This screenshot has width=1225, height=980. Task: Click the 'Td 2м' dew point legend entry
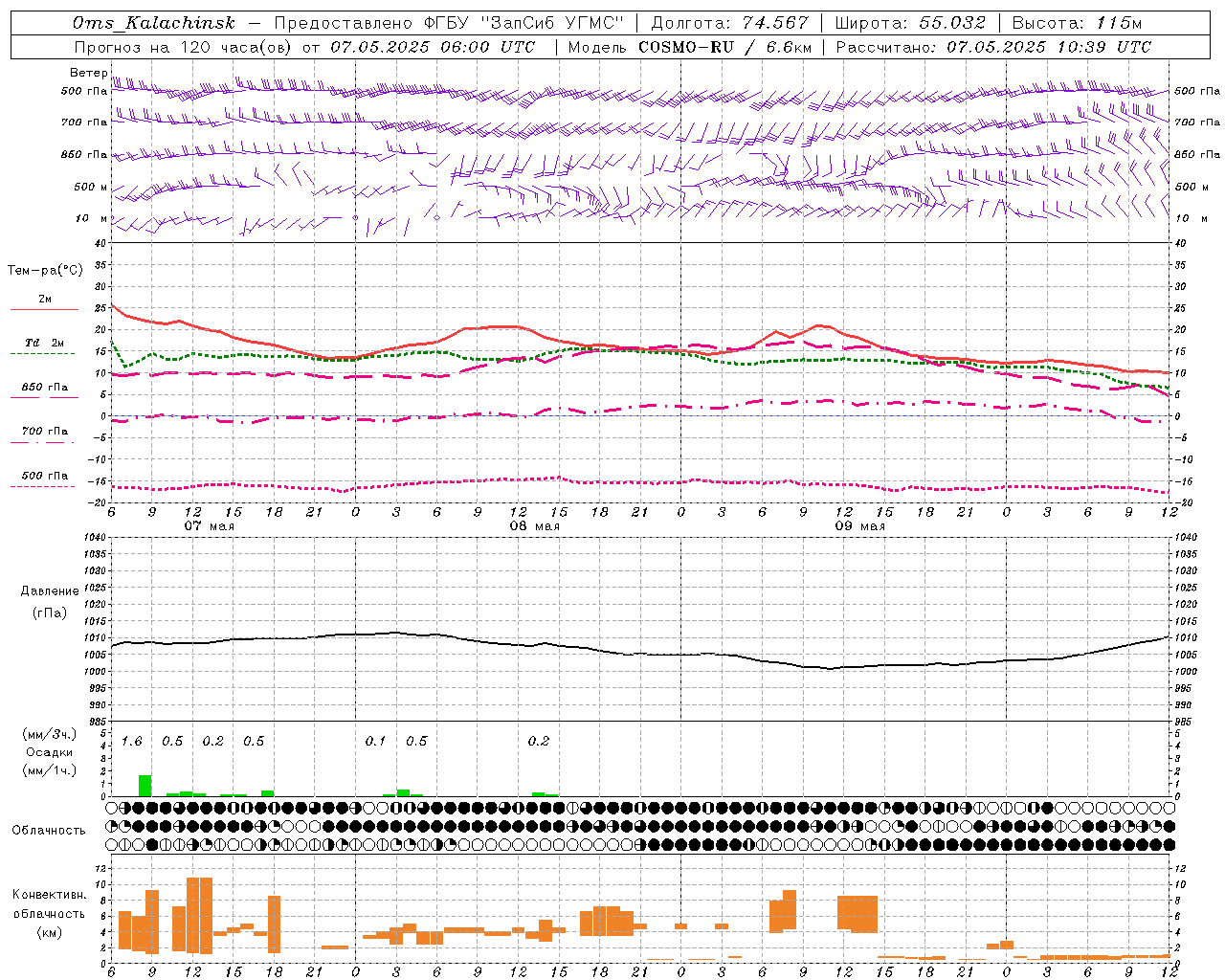(x=45, y=343)
